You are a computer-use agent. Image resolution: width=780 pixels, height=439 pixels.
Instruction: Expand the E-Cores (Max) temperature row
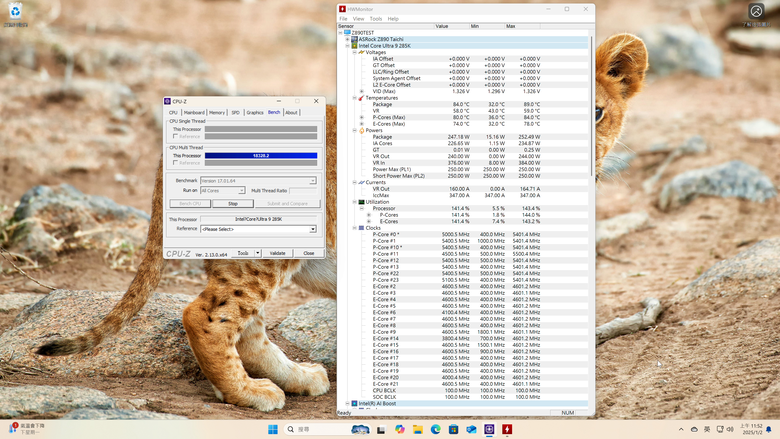pyautogui.click(x=362, y=124)
